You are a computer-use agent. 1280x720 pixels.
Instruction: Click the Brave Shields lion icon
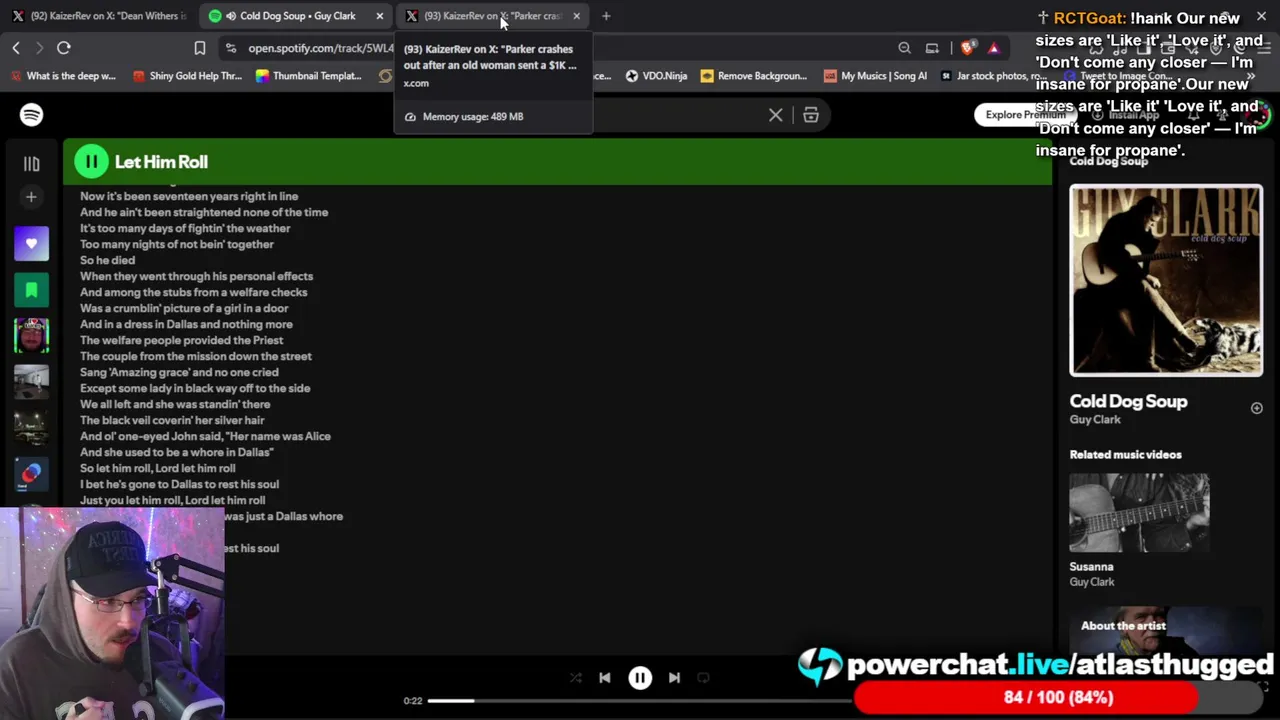tap(968, 48)
